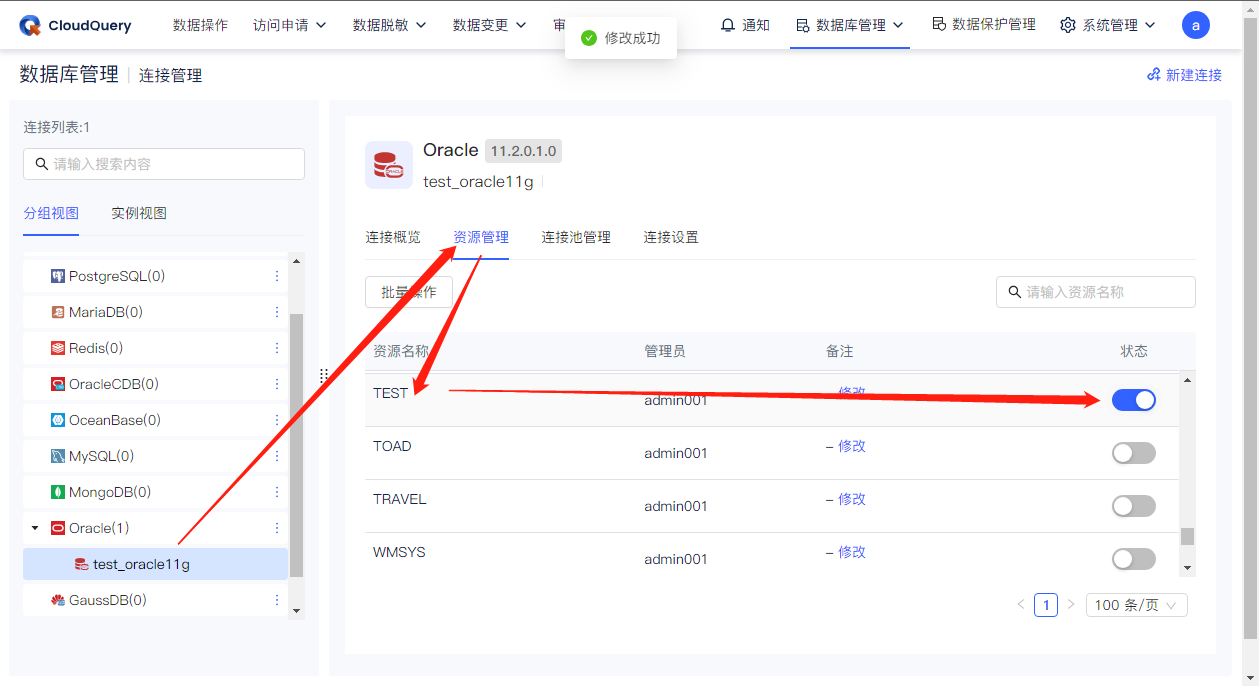This screenshot has width=1259, height=686.
Task: Open the 数据变更 dropdown menu
Action: pos(490,25)
